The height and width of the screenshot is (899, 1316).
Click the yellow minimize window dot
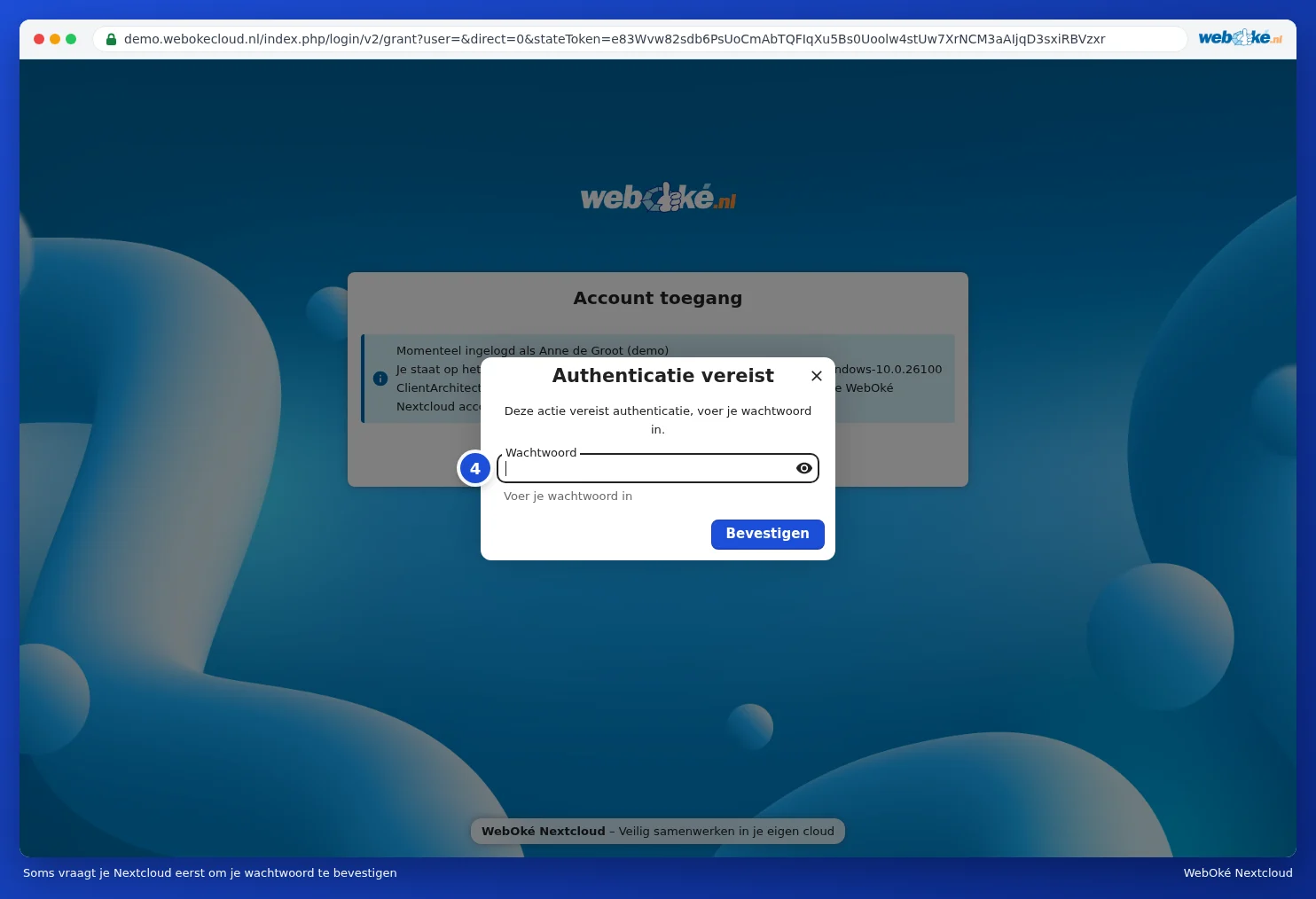coord(55,39)
